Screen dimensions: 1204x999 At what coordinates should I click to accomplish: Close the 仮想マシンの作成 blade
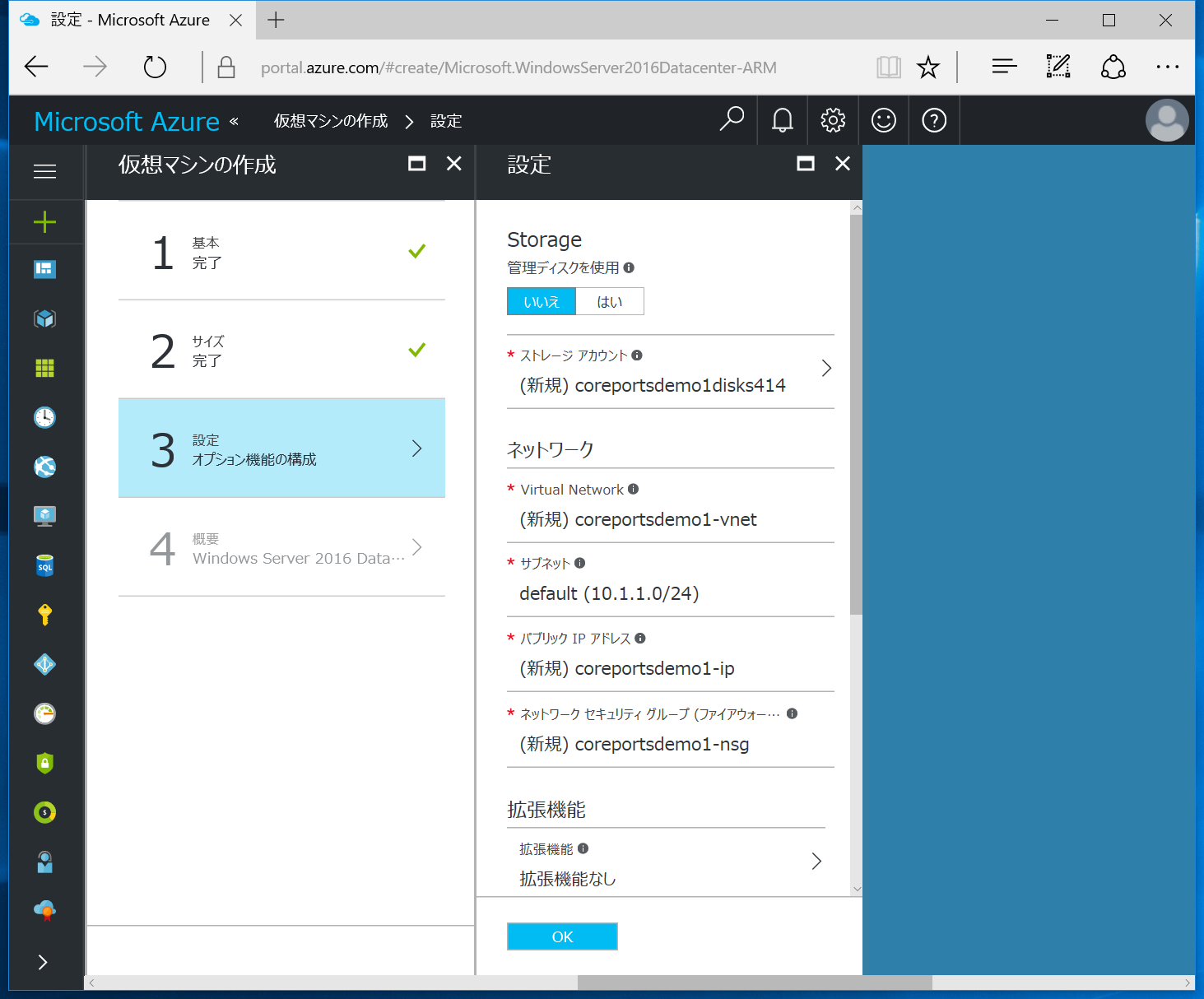454,164
